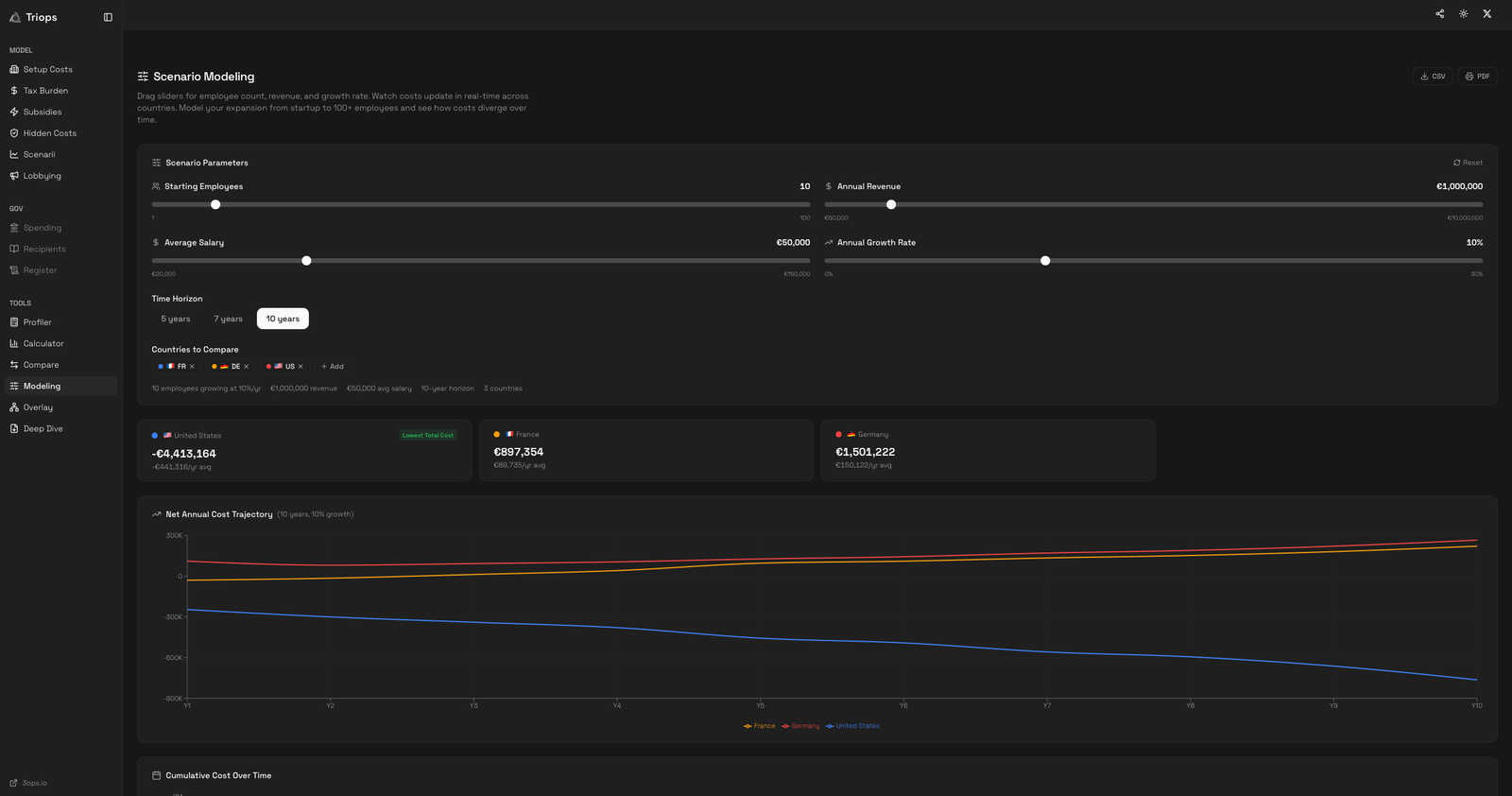1512x796 pixels.
Task: Reset the scenario parameters
Action: pos(1468,163)
